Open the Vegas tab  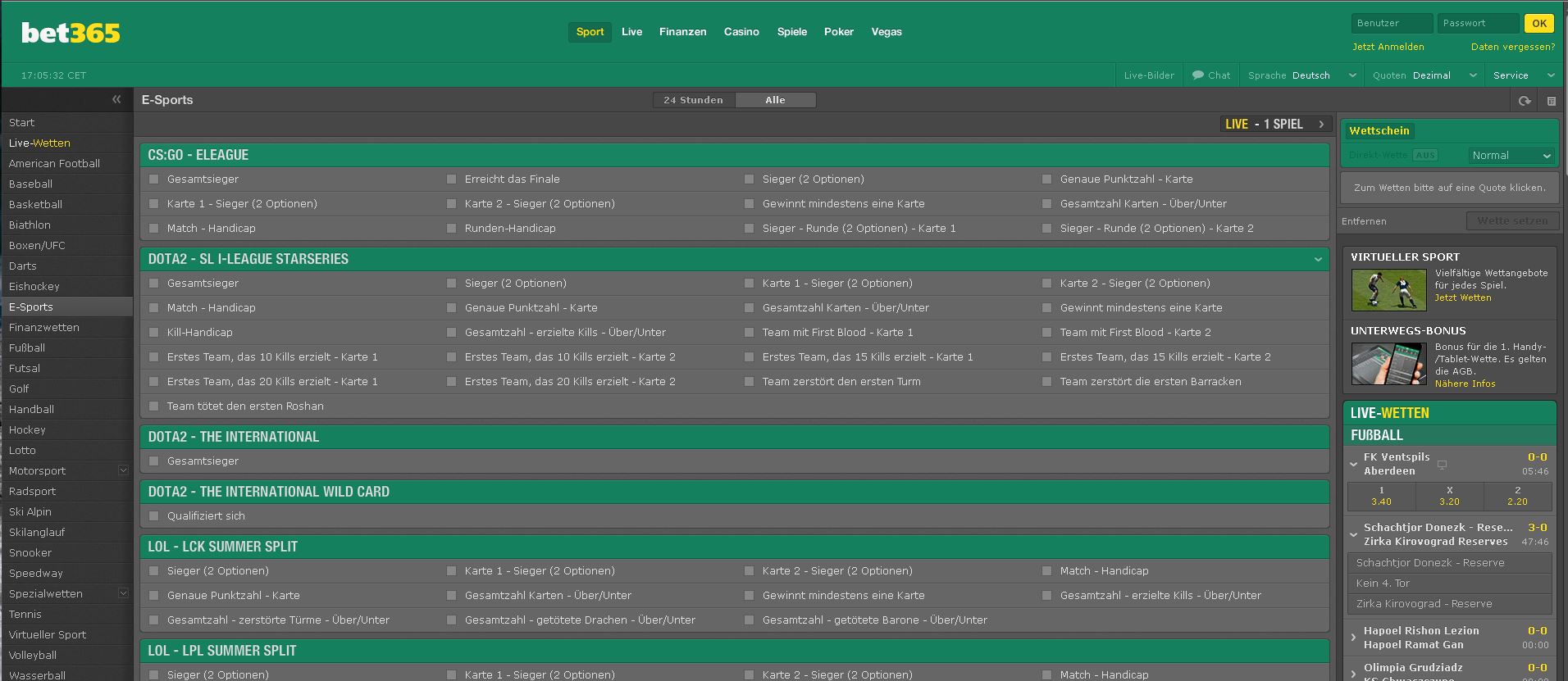[x=887, y=32]
